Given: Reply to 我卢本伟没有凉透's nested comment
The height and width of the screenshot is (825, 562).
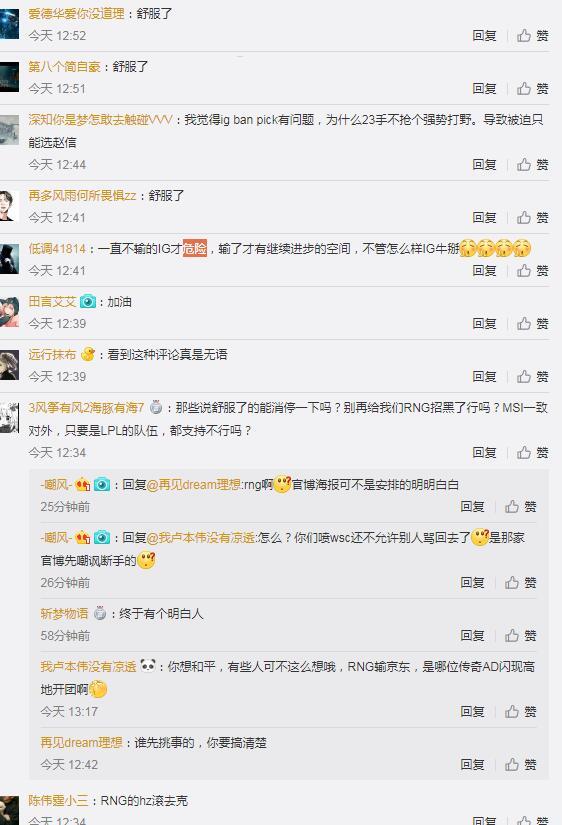Looking at the screenshot, I should click(x=472, y=711).
